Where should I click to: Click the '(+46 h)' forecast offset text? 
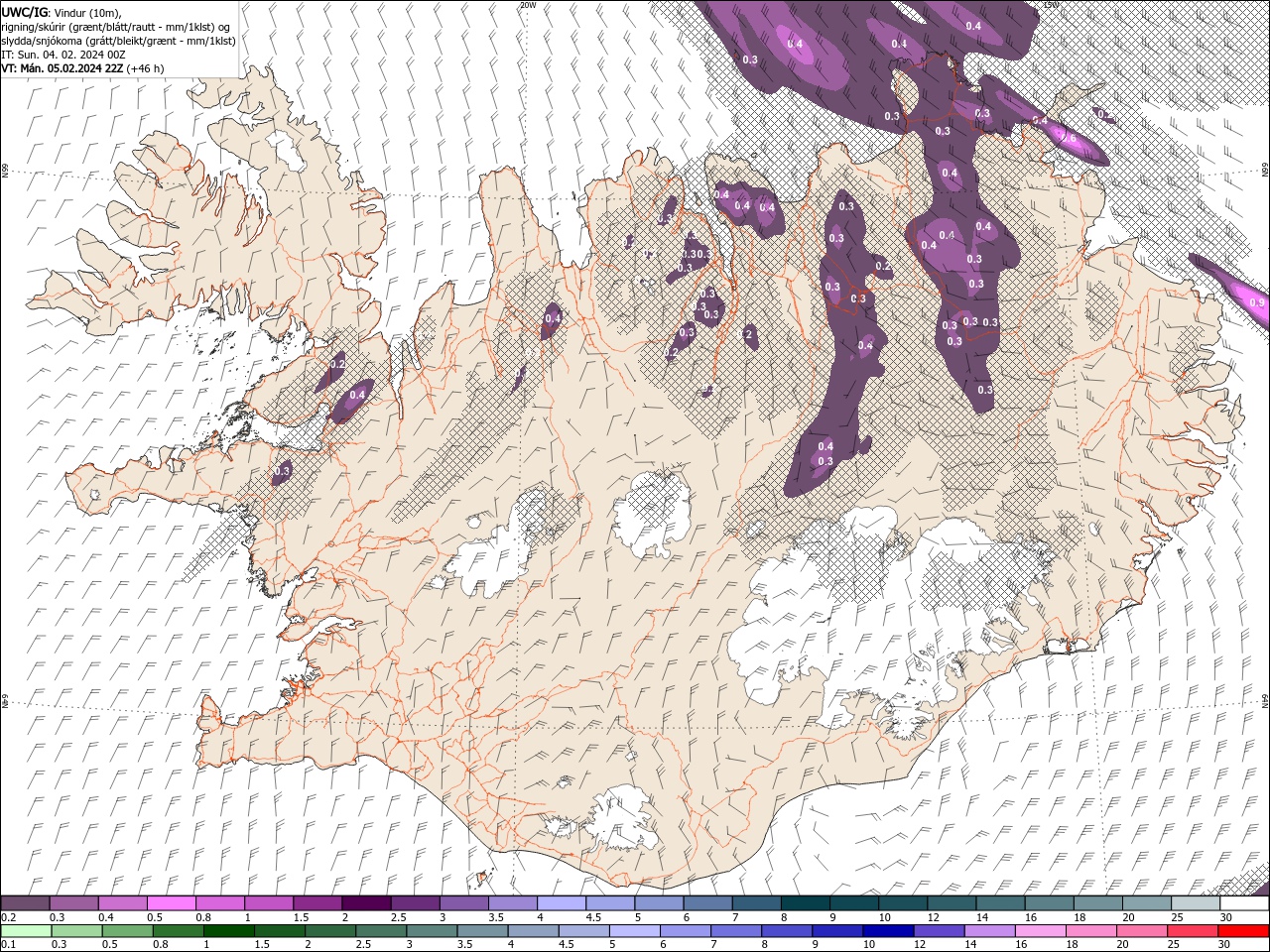pyautogui.click(x=145, y=68)
